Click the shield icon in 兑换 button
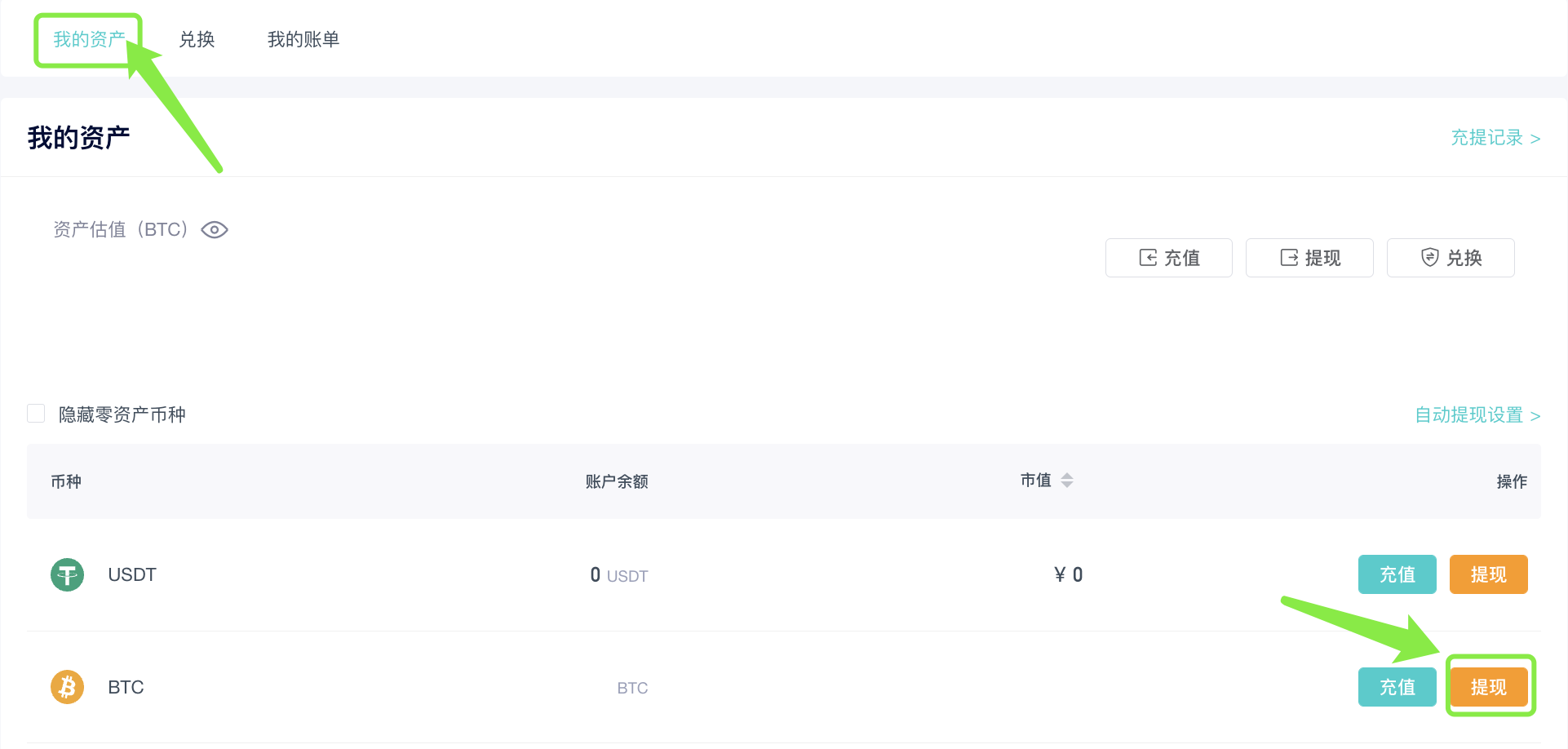Viewport: 1568px width, 749px height. [x=1429, y=258]
